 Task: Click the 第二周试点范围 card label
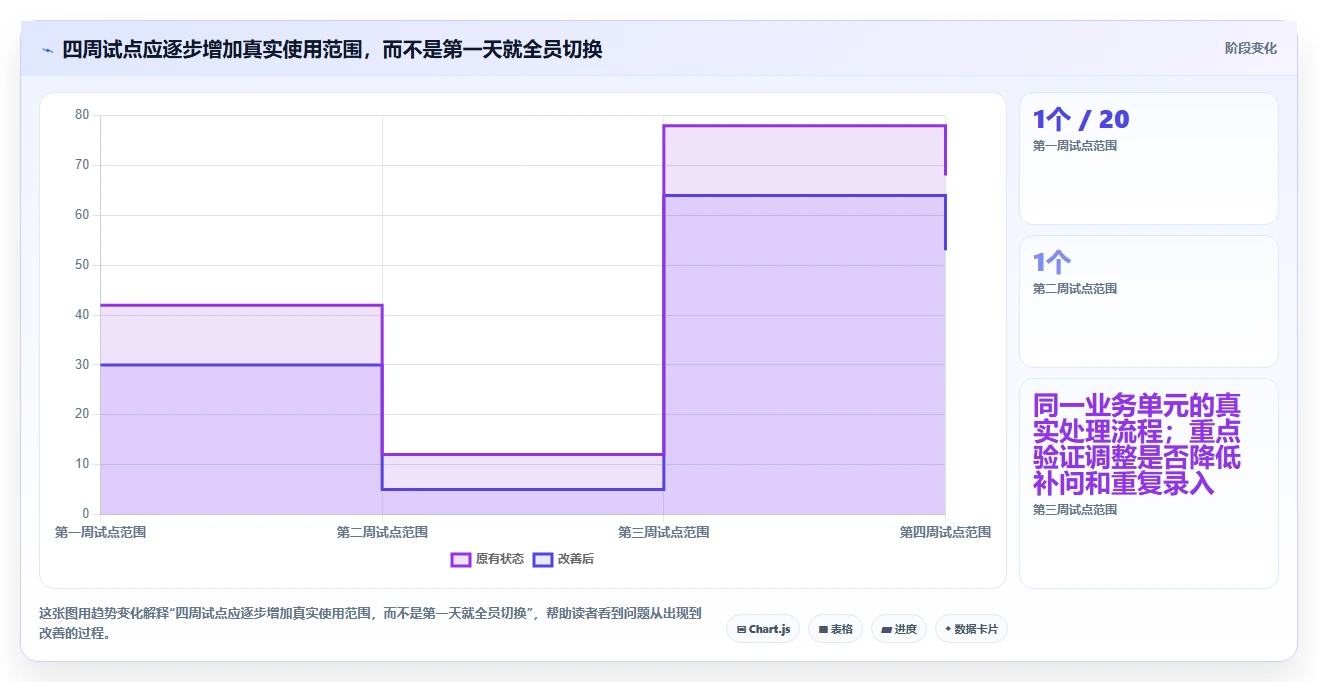[1075, 289]
